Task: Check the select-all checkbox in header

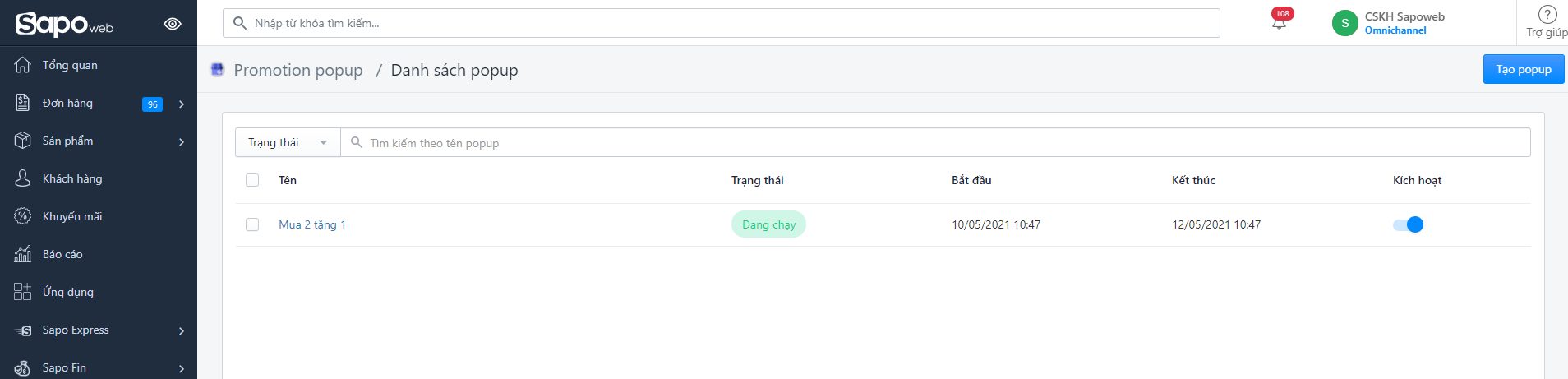Action: [x=252, y=180]
